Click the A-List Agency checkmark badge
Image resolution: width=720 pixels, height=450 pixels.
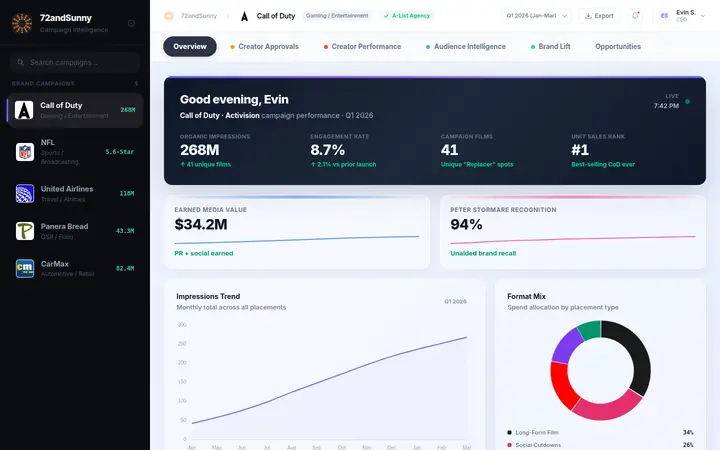click(x=407, y=16)
